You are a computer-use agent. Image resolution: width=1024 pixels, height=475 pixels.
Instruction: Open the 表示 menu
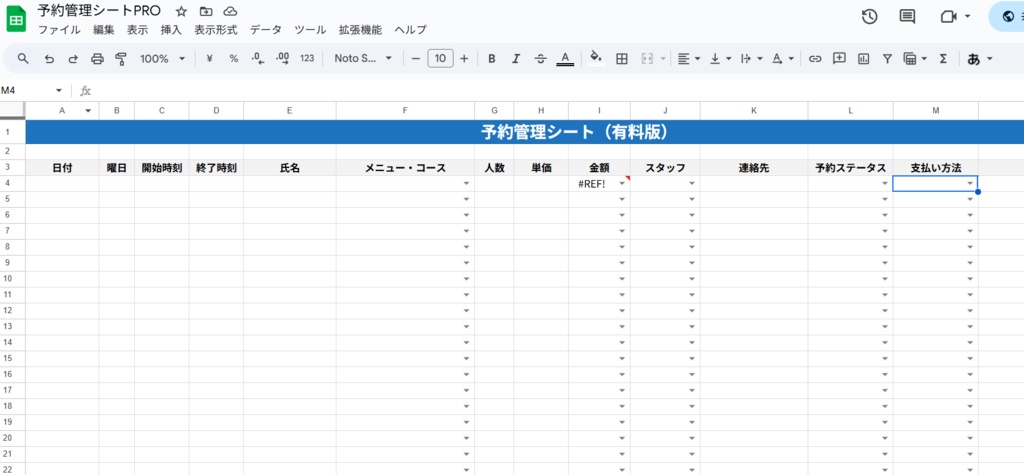137,29
